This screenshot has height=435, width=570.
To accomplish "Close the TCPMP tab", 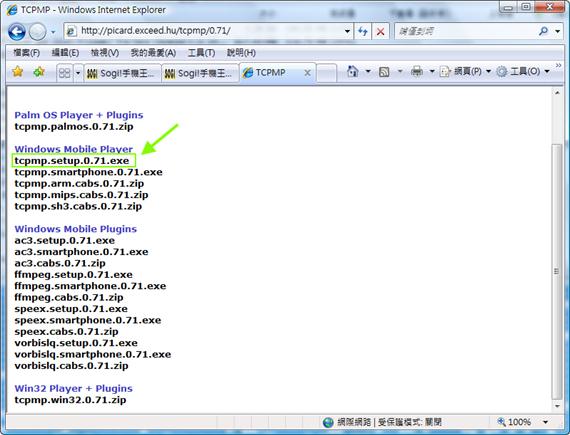I will tap(307, 73).
